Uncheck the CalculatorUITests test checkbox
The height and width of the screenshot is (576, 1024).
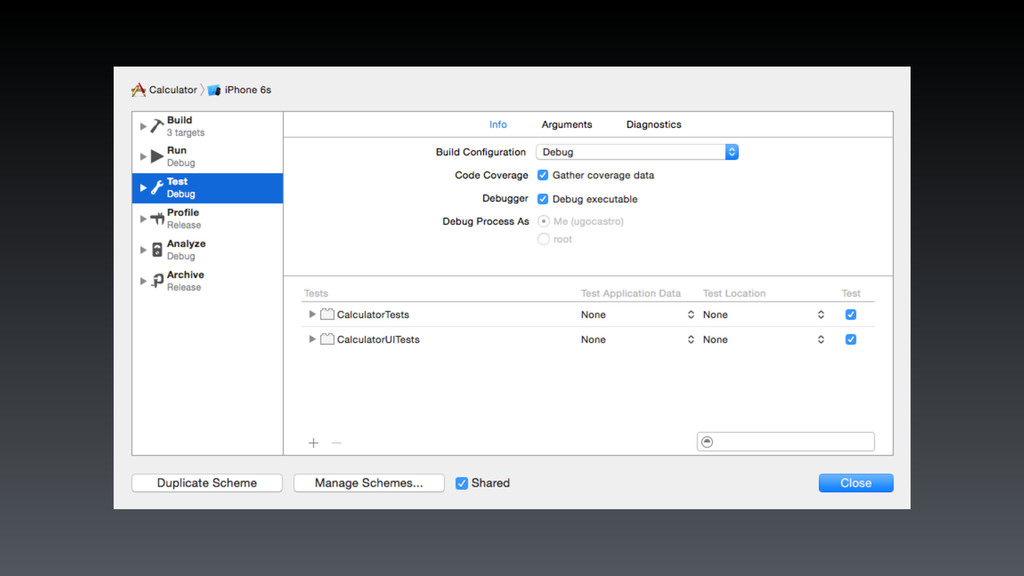click(850, 340)
